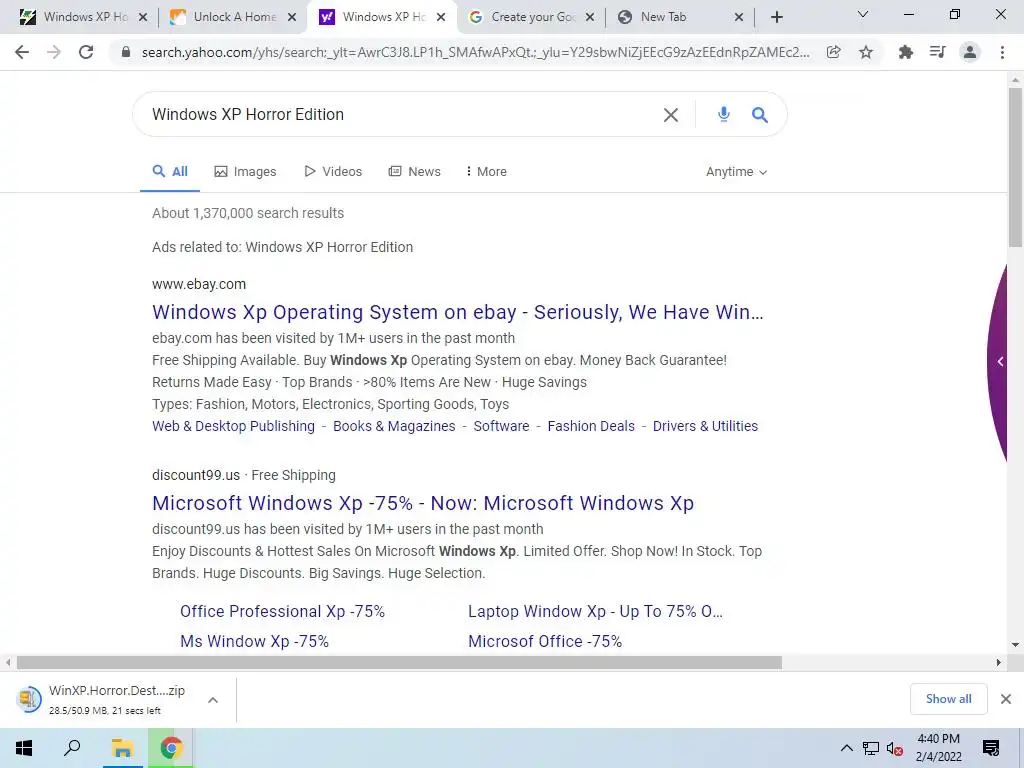
Task: Open the Software sublink
Action: point(502,426)
